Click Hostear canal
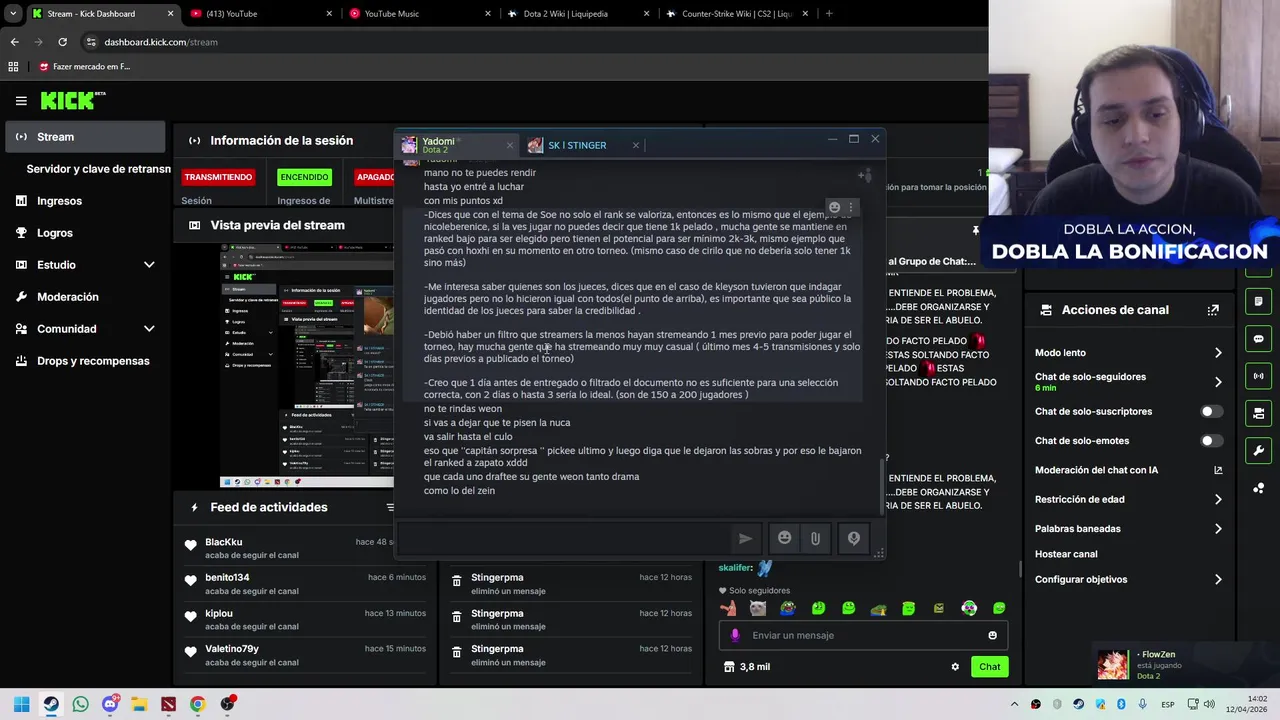The height and width of the screenshot is (720, 1280). (x=1066, y=554)
